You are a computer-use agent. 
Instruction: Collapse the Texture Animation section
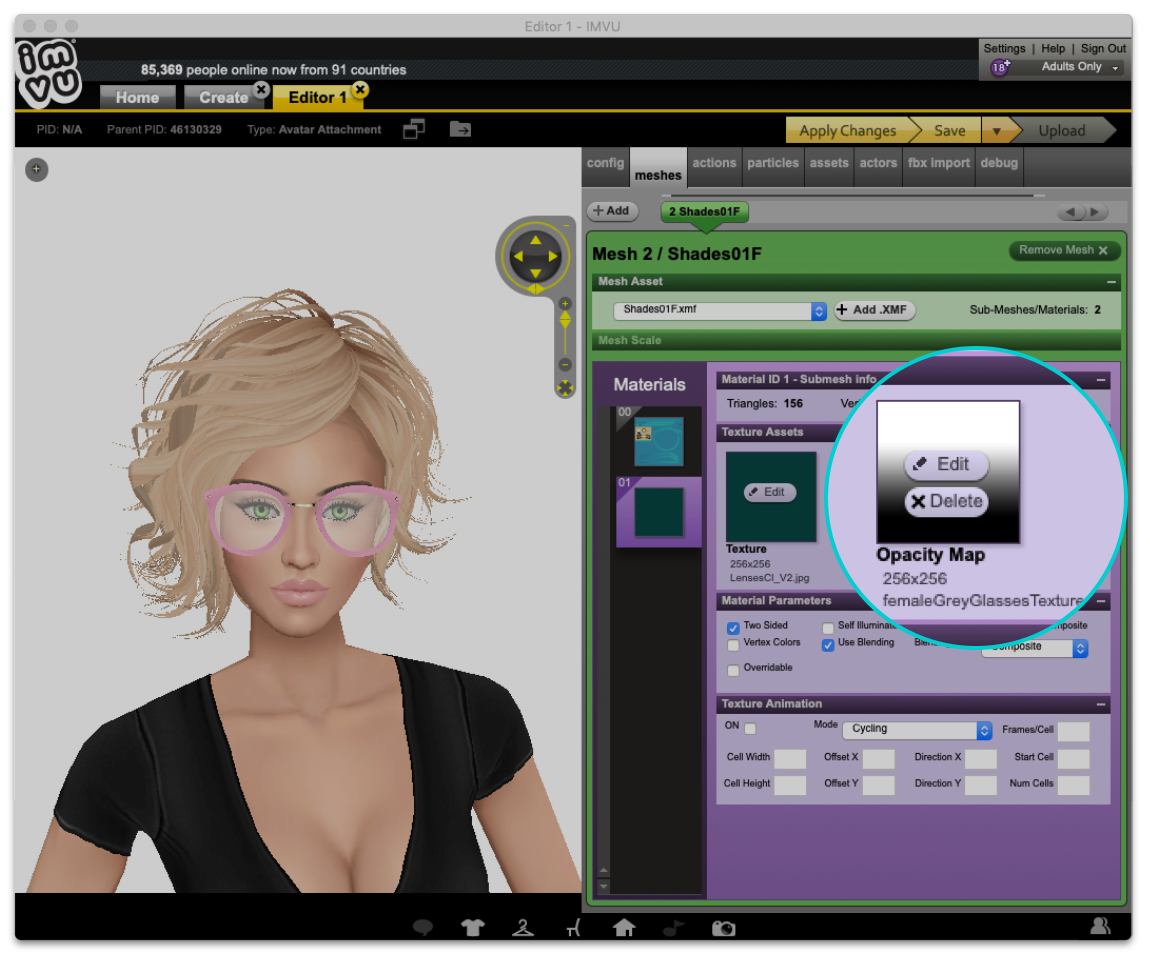coord(1101,704)
